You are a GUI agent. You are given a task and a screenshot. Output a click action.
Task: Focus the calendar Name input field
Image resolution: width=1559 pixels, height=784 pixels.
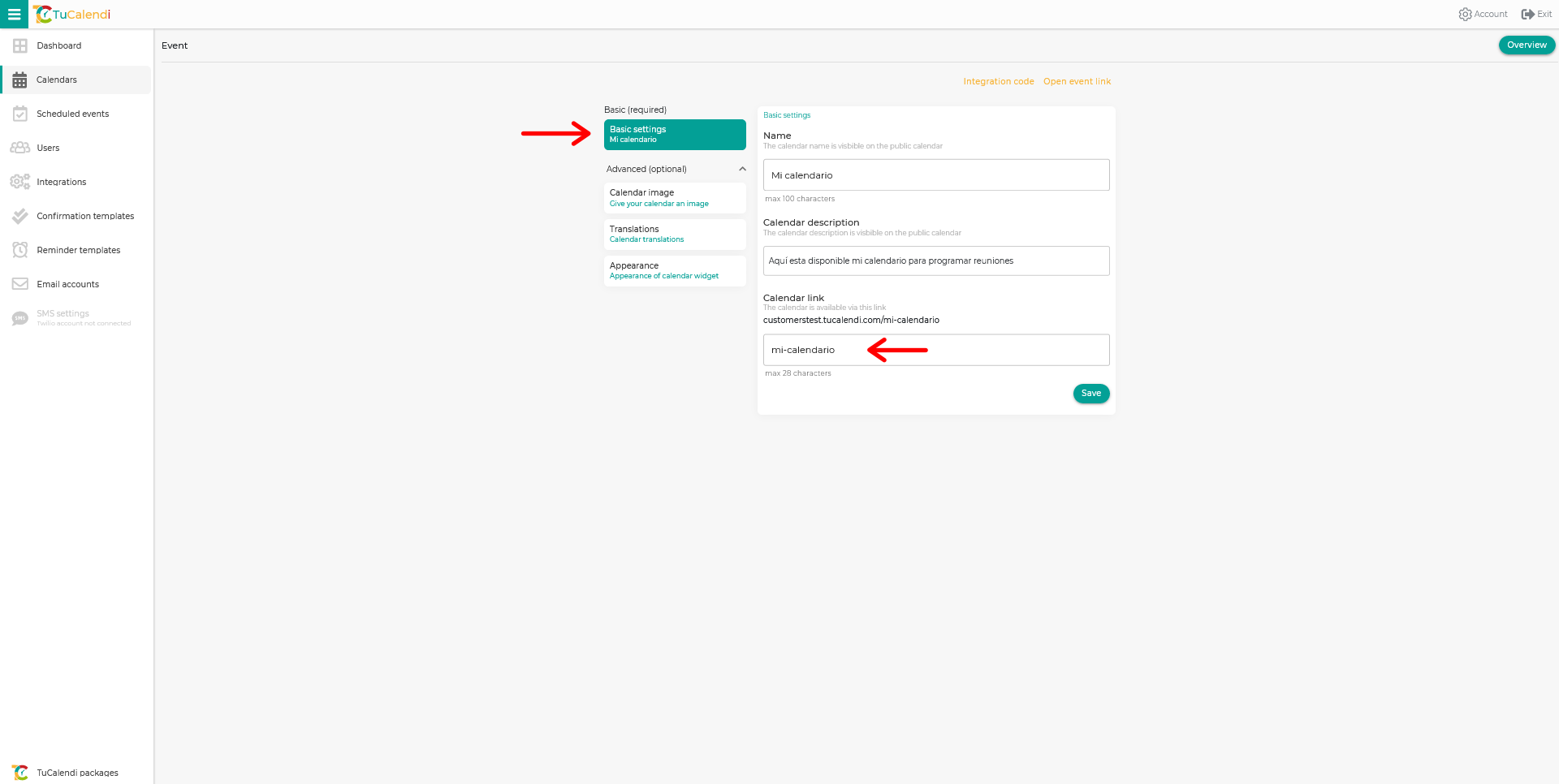point(936,175)
